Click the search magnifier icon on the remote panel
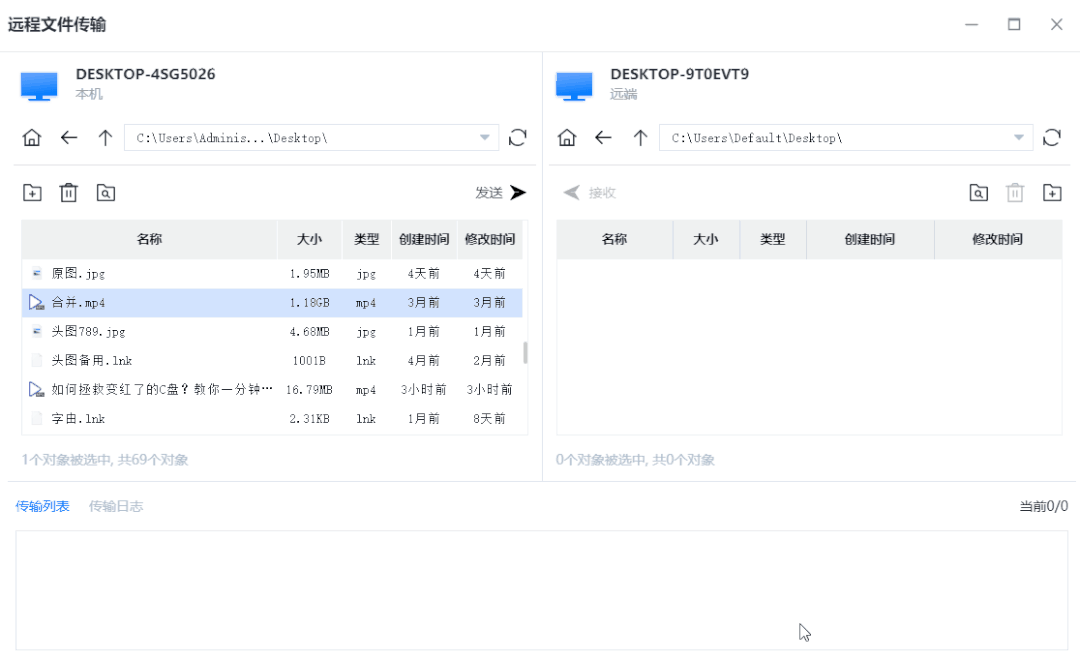Image resolution: width=1080 pixels, height=660 pixels. click(979, 192)
